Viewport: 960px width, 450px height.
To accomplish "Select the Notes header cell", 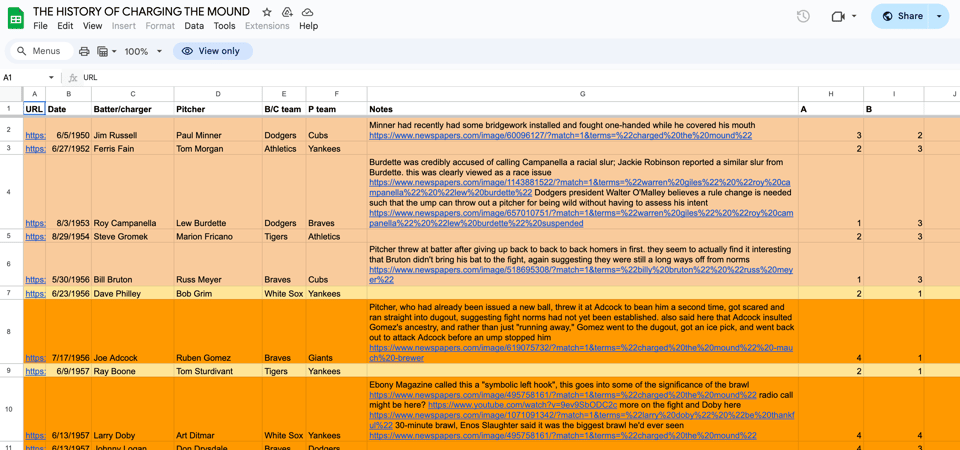I will point(582,109).
